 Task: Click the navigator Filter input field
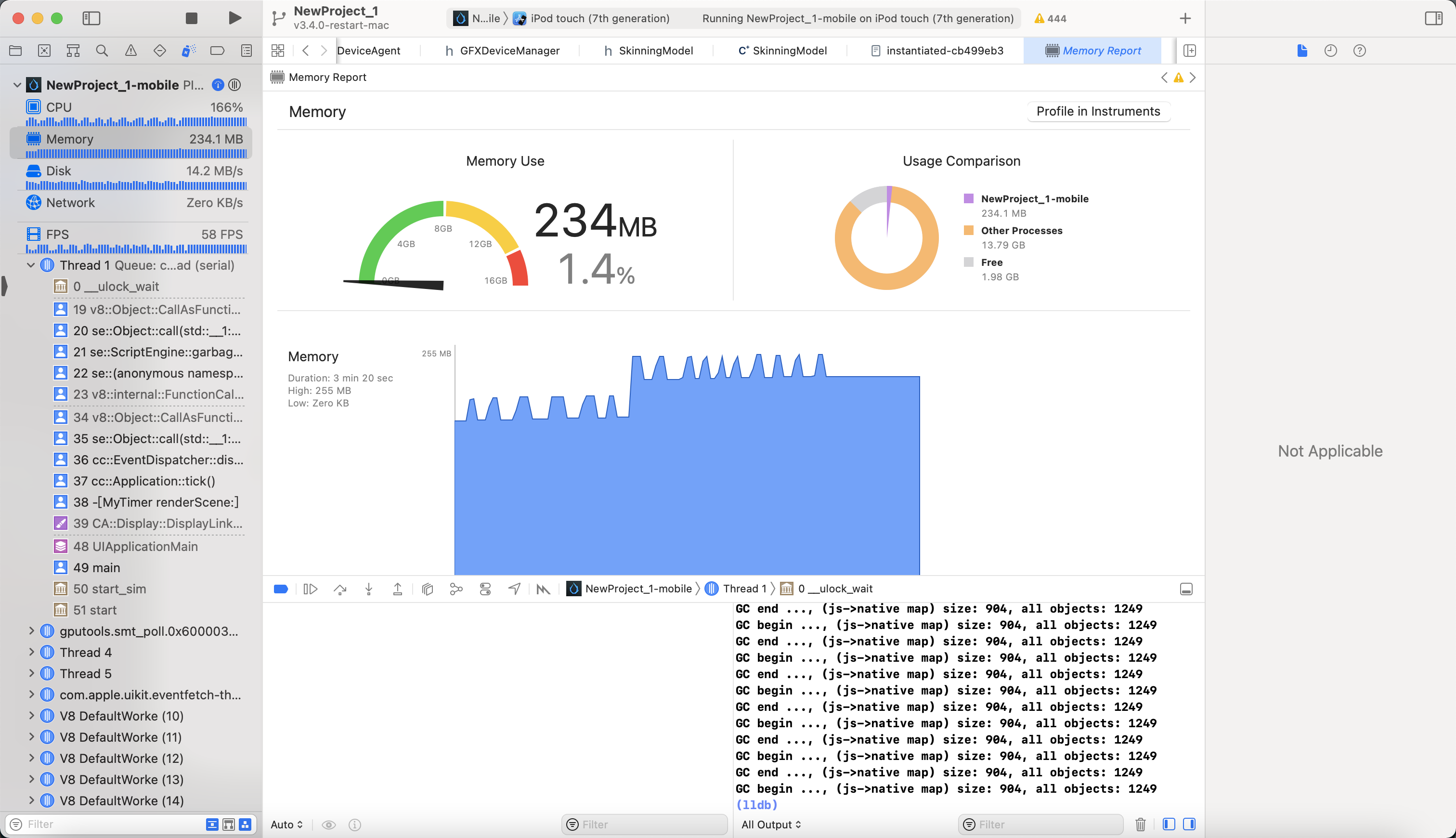click(109, 824)
